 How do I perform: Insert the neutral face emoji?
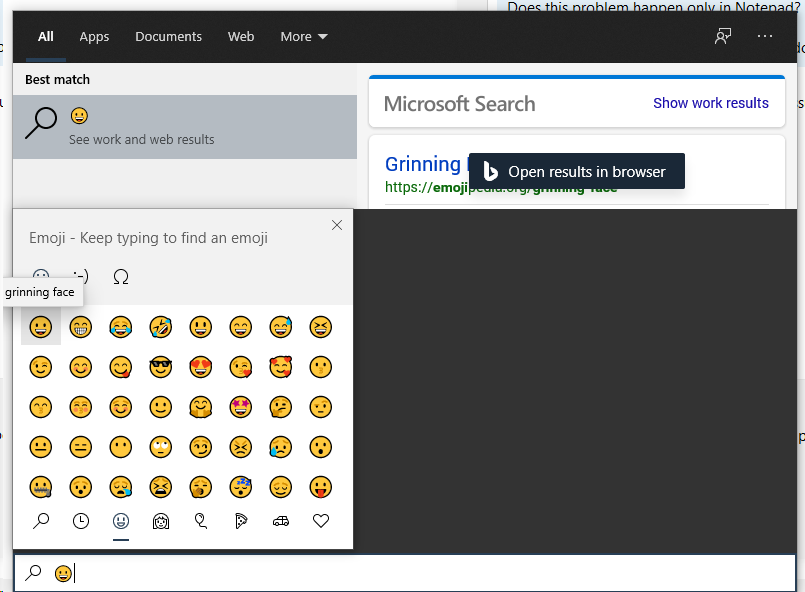[41, 447]
